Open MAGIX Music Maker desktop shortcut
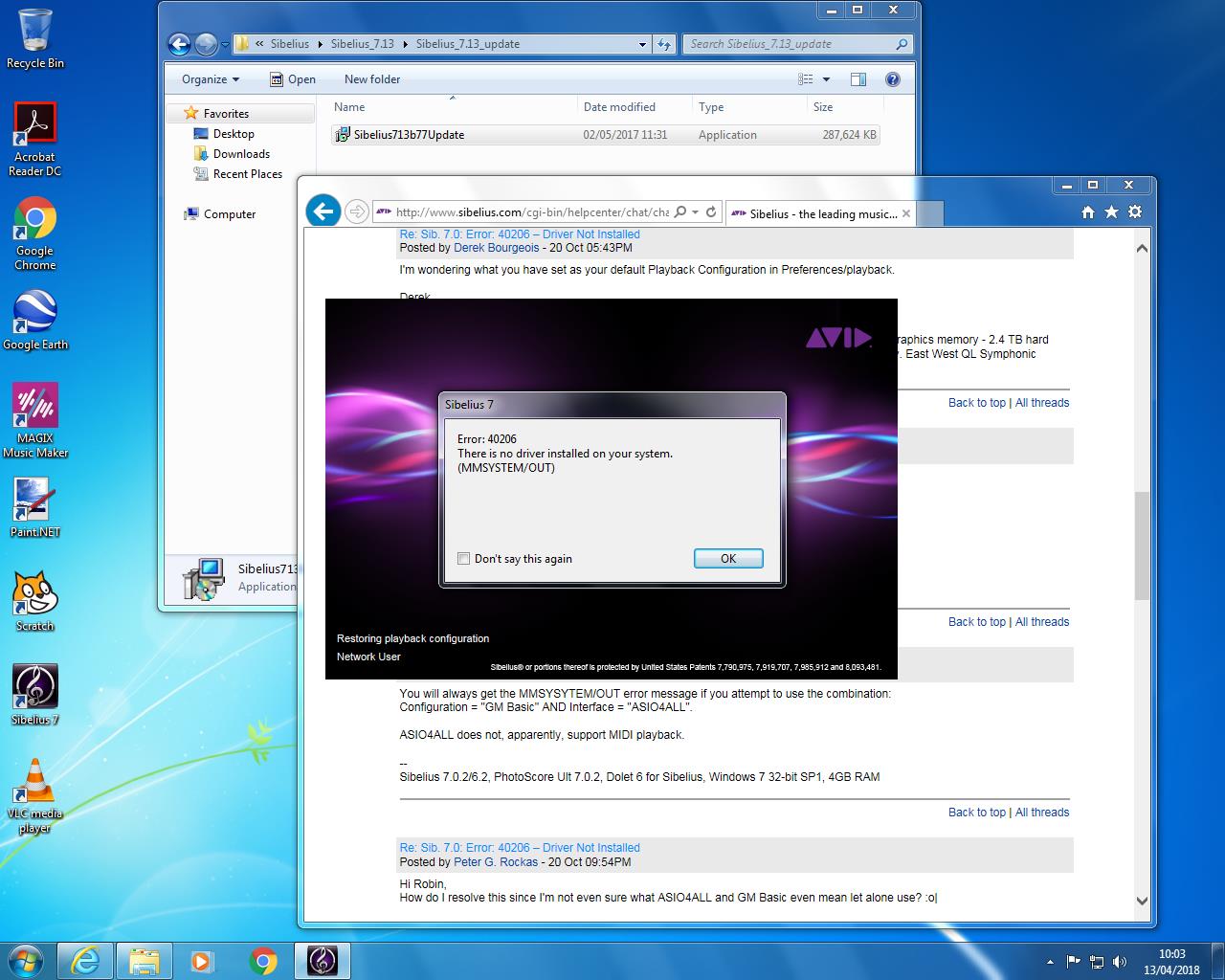 pyautogui.click(x=35, y=421)
